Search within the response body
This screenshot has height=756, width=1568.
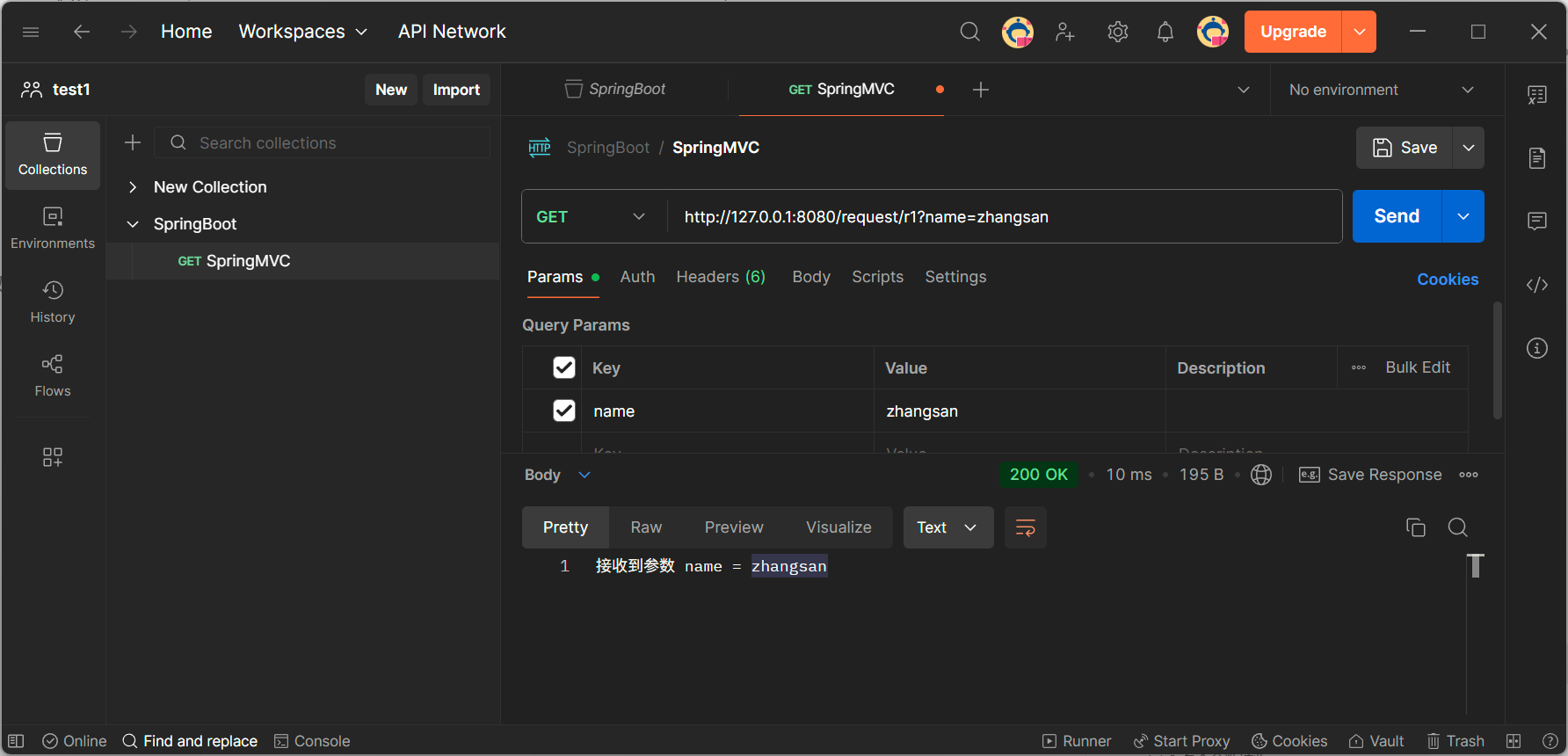point(1458,527)
